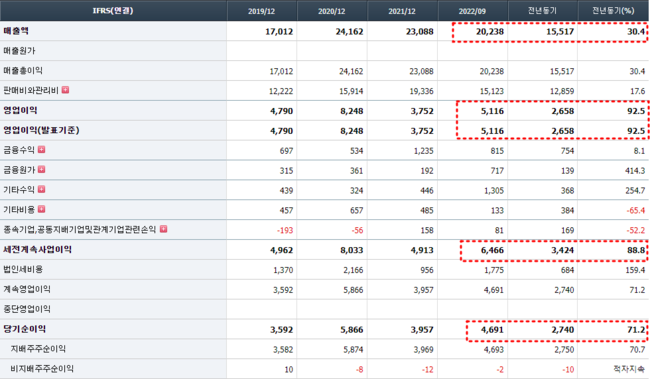Click the 20,238 revenue value for 2022/09
Image resolution: width=650 pixels, height=379 pixels.
pyautogui.click(x=490, y=32)
